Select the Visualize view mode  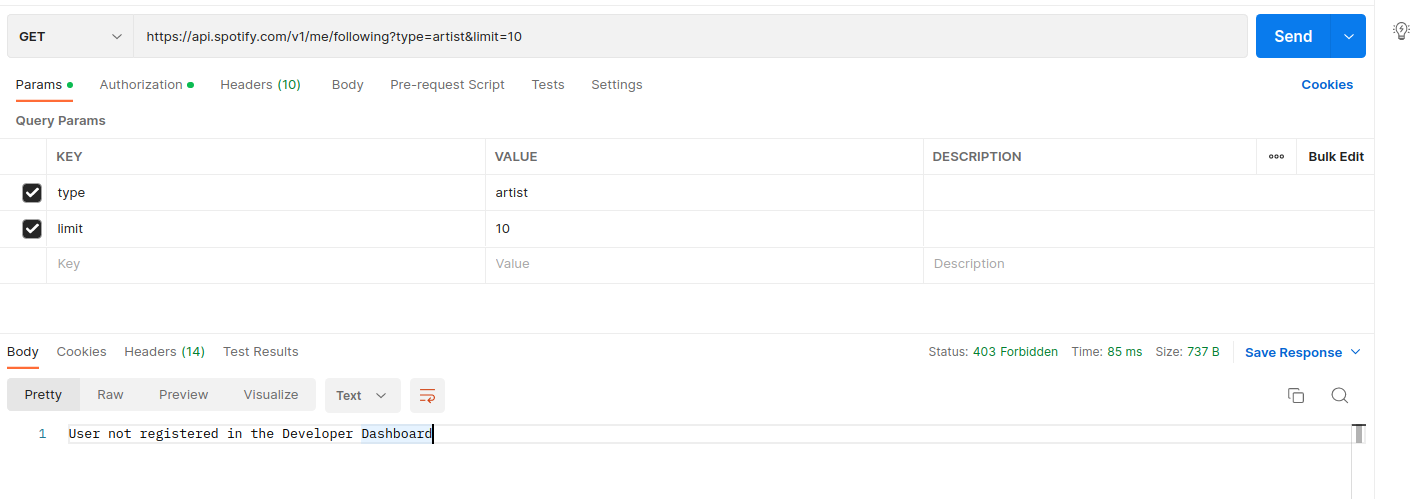coord(271,395)
